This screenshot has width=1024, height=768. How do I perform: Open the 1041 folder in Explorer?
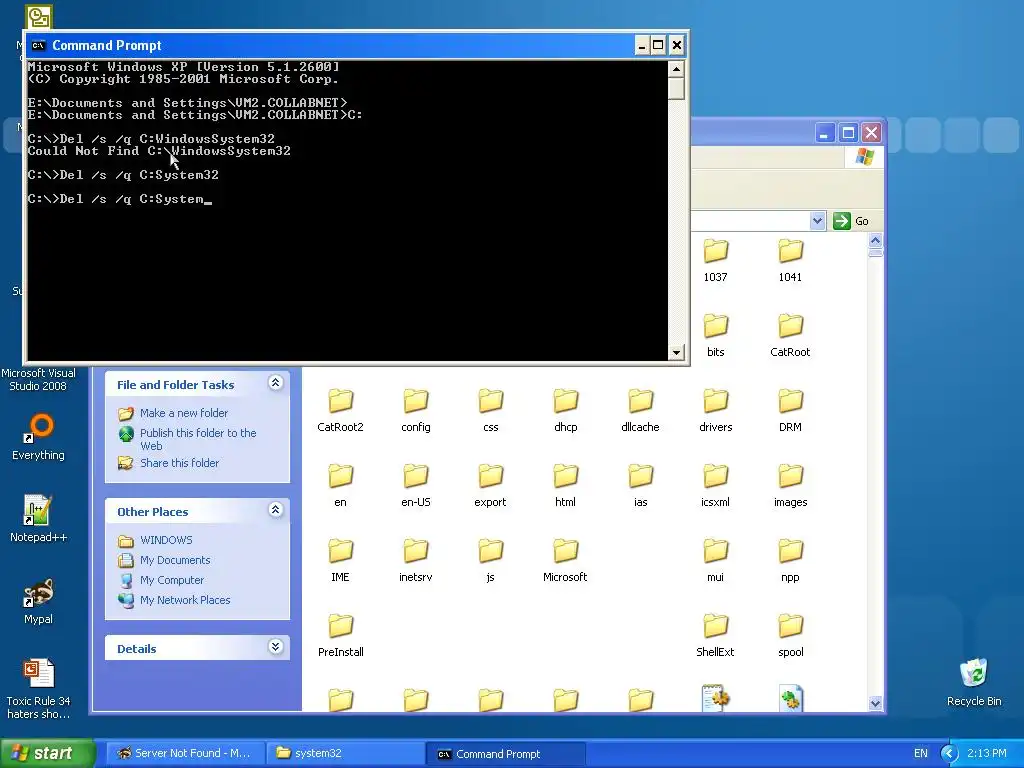point(790,261)
